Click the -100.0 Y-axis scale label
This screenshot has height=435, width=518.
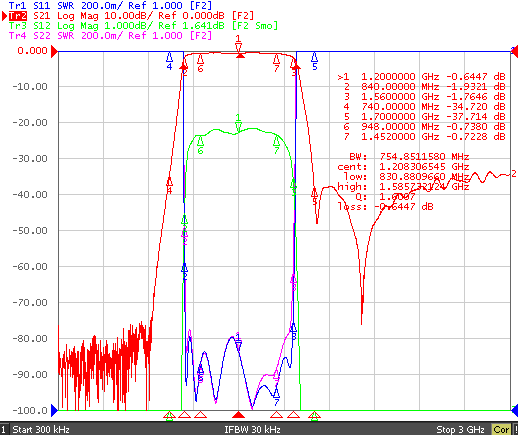pyautogui.click(x=30, y=410)
